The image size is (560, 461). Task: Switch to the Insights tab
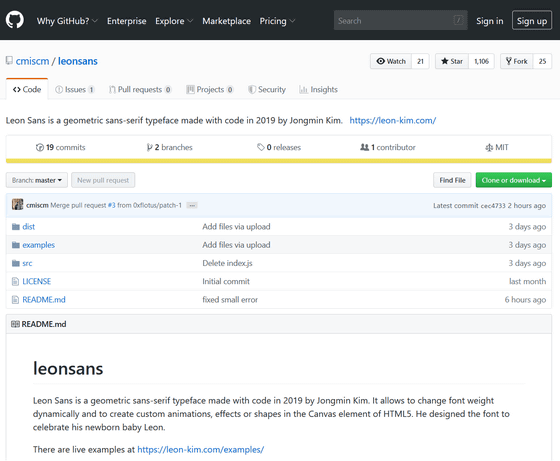[x=318, y=89]
